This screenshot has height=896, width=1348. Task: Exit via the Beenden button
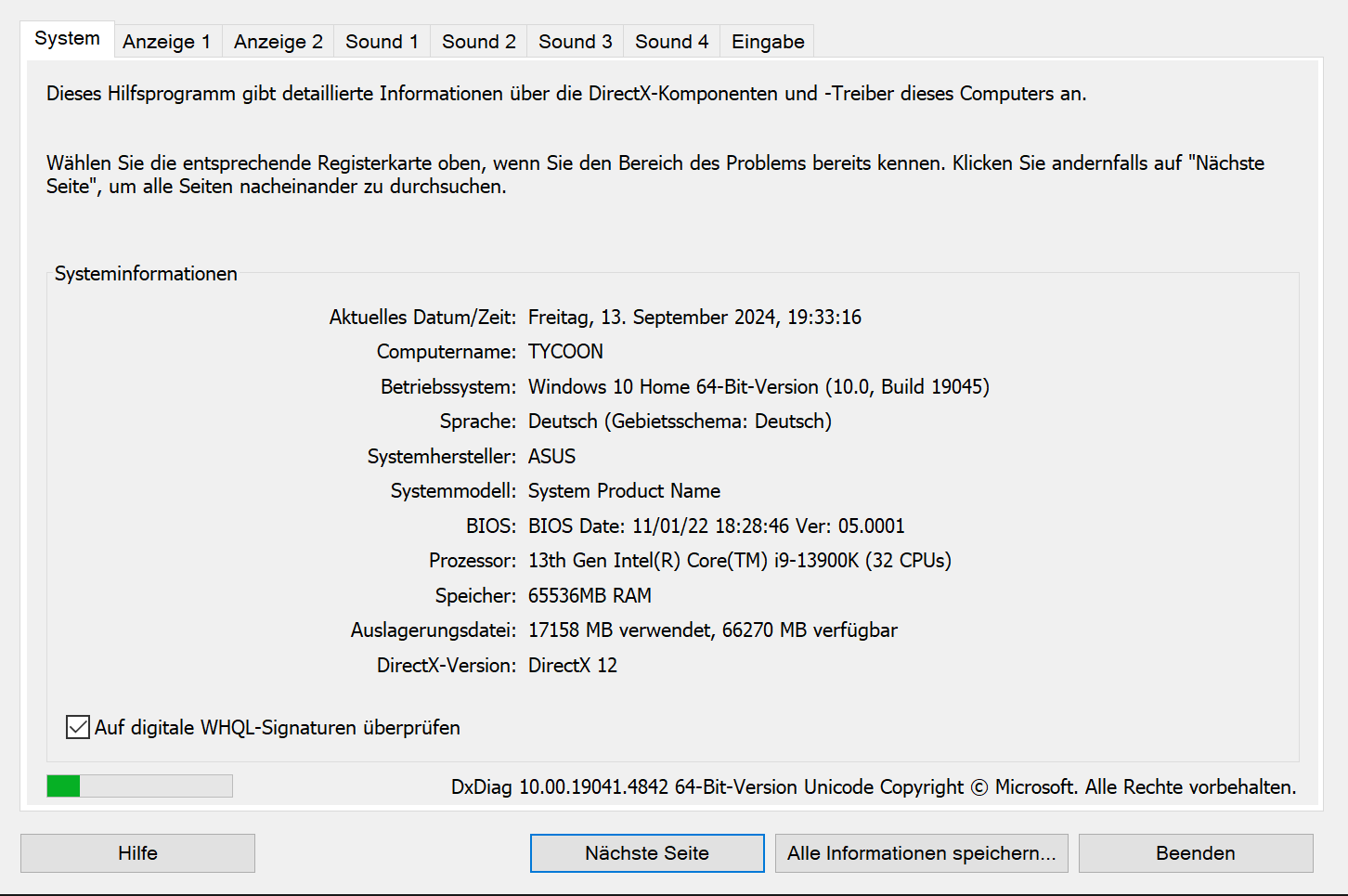coord(1195,853)
